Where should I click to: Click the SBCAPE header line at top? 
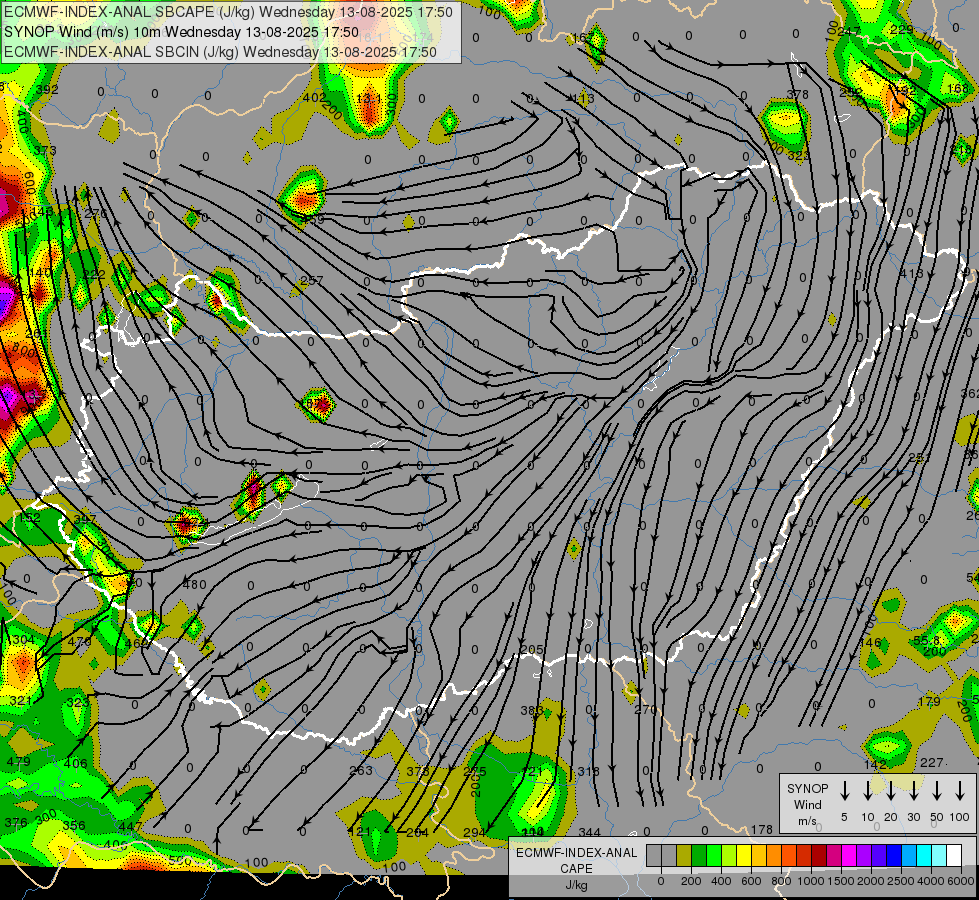(x=228, y=11)
